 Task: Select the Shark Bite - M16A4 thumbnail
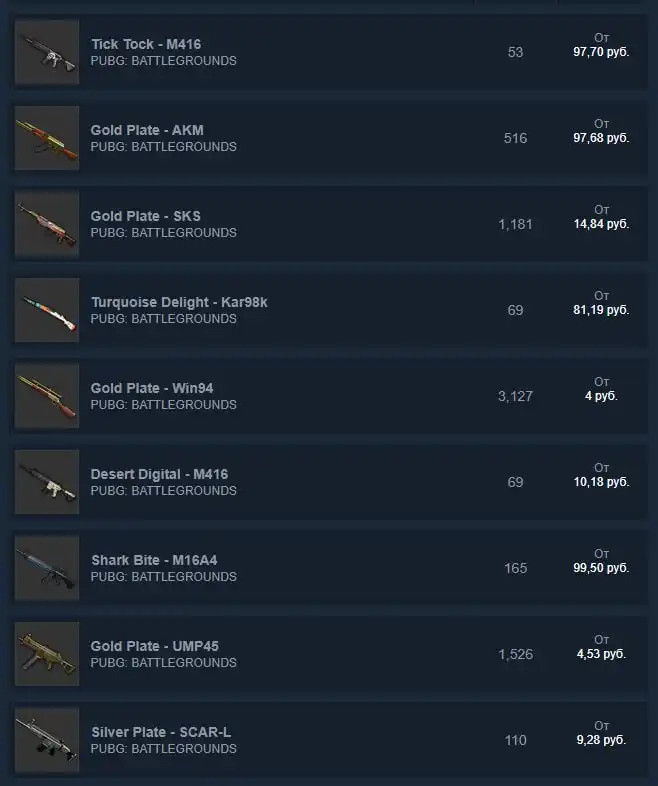(47, 568)
